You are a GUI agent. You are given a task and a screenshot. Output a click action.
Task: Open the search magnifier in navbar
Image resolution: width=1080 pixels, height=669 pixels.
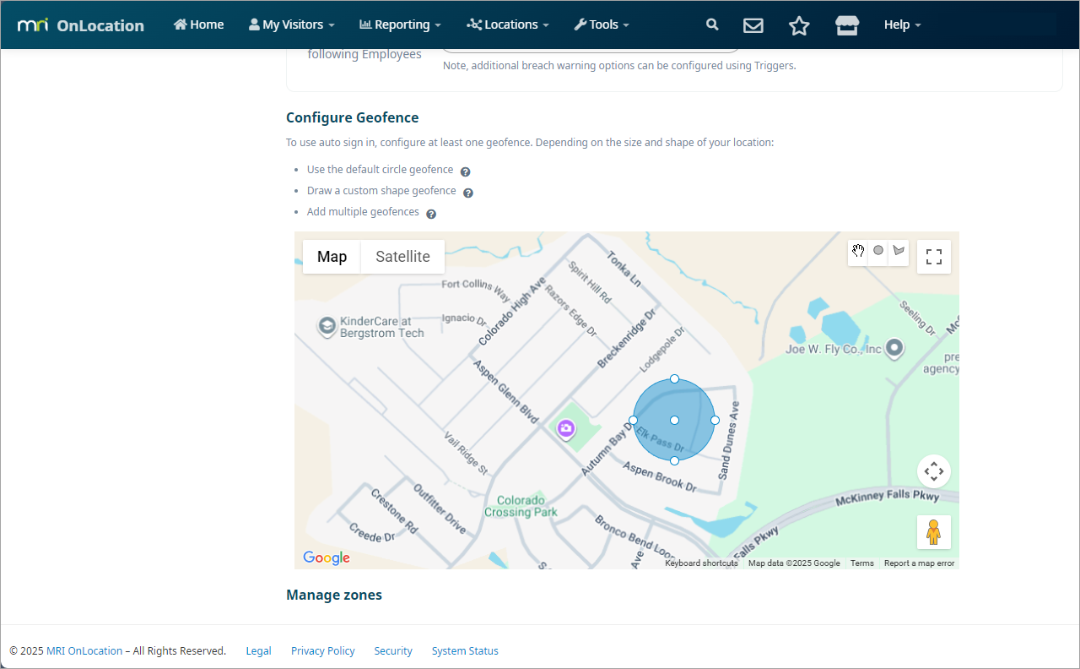pyautogui.click(x=712, y=25)
